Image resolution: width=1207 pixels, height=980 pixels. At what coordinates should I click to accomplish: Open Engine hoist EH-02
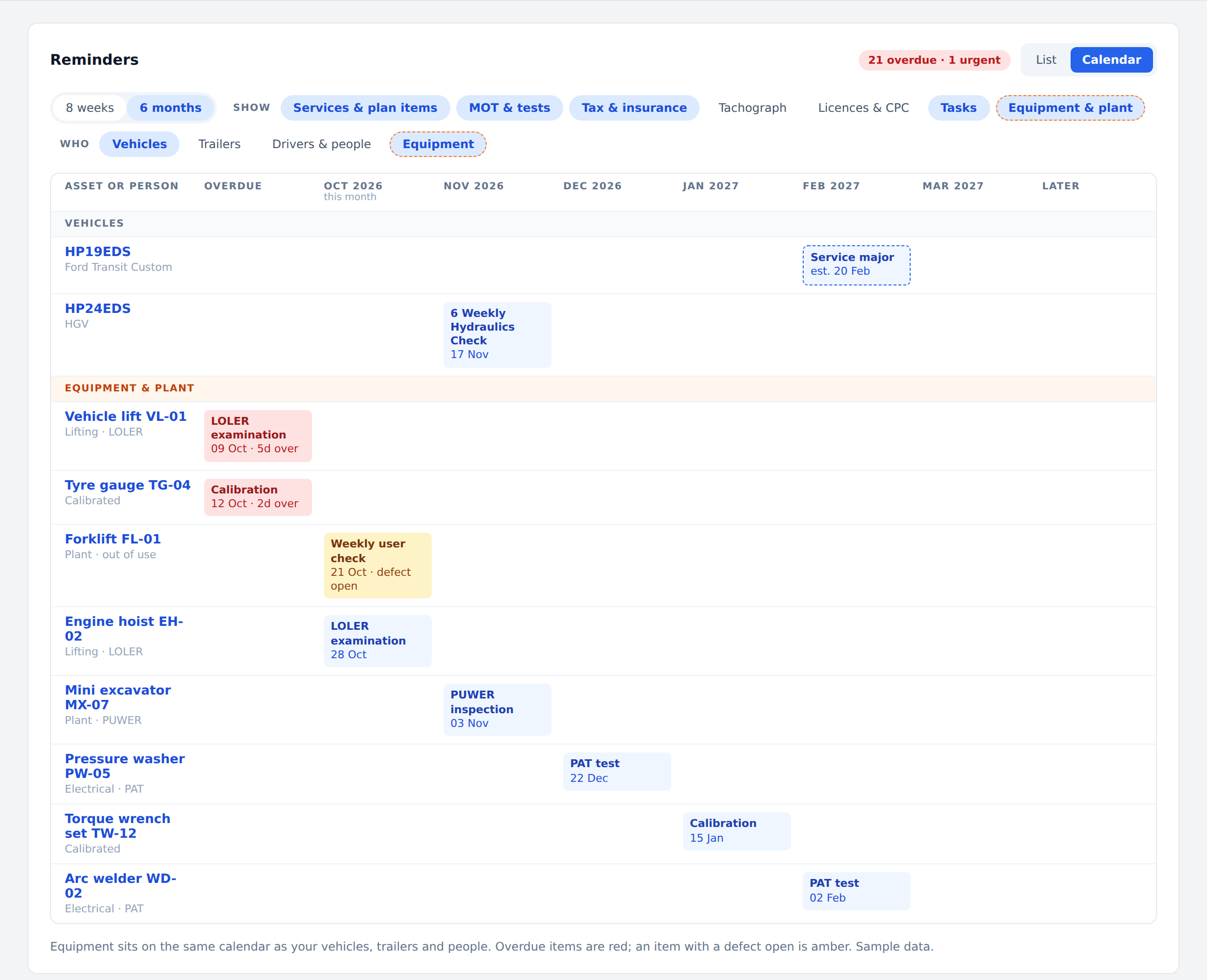click(124, 629)
